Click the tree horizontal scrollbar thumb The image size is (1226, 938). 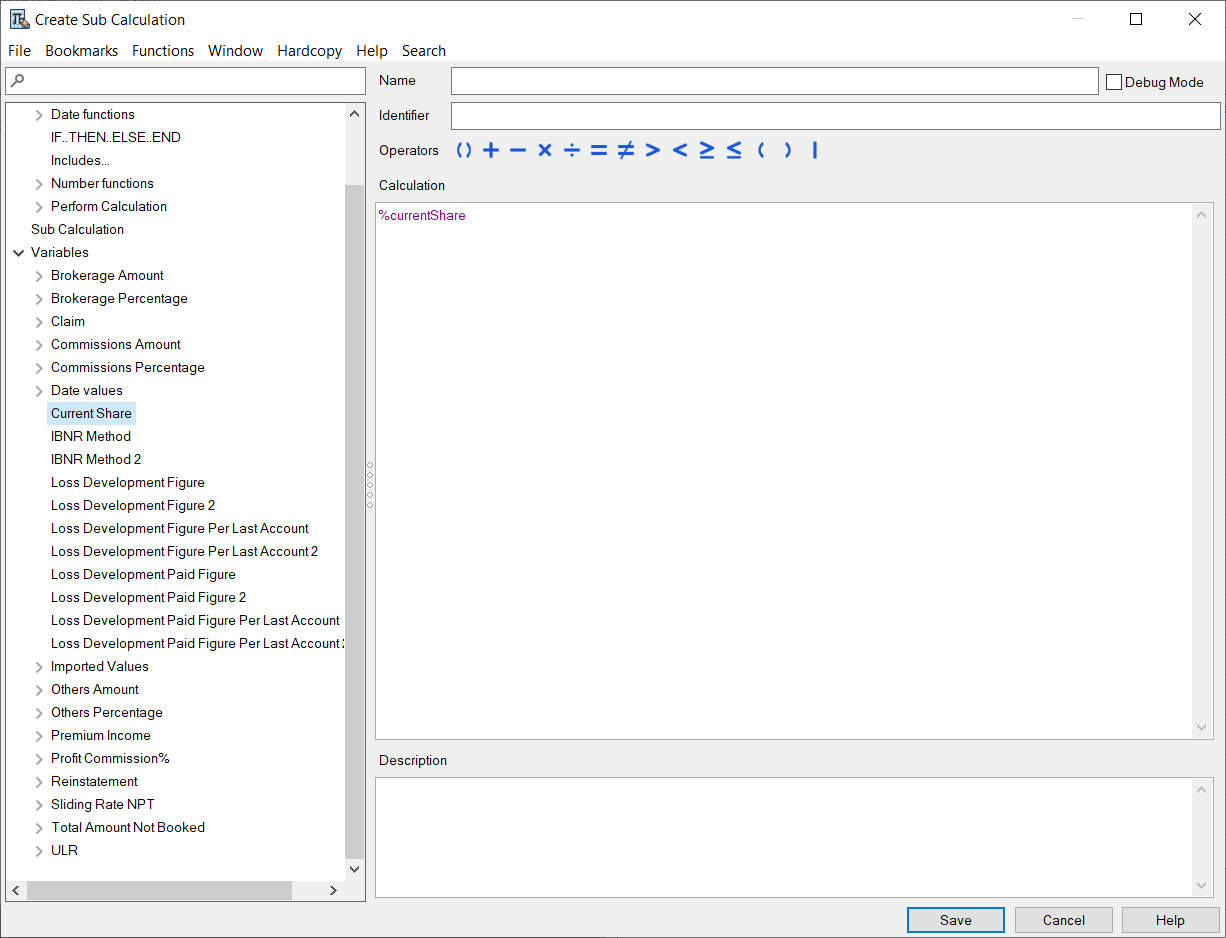(160, 890)
